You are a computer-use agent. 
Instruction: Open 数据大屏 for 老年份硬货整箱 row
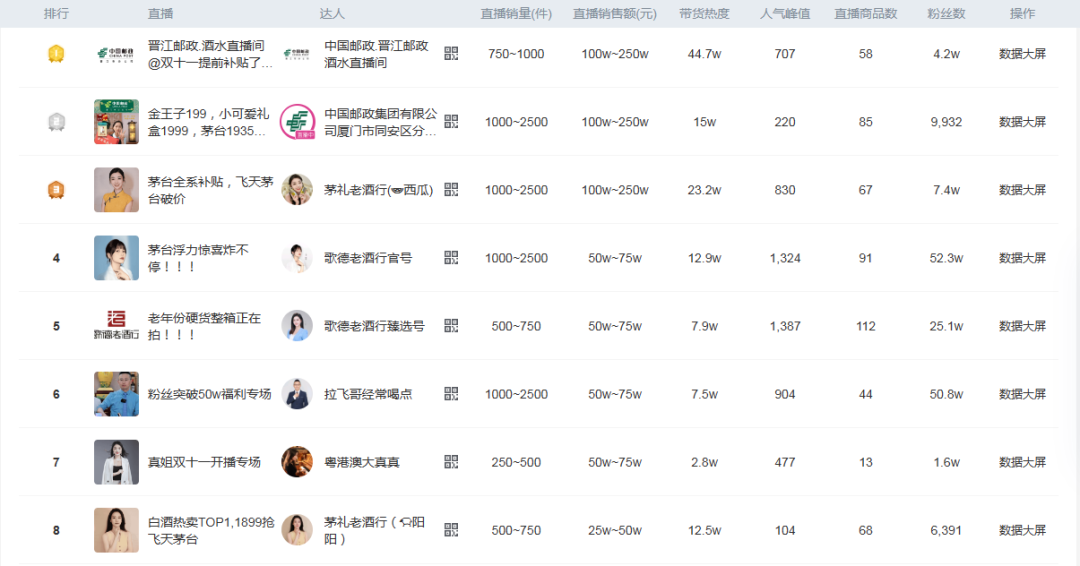1022,326
